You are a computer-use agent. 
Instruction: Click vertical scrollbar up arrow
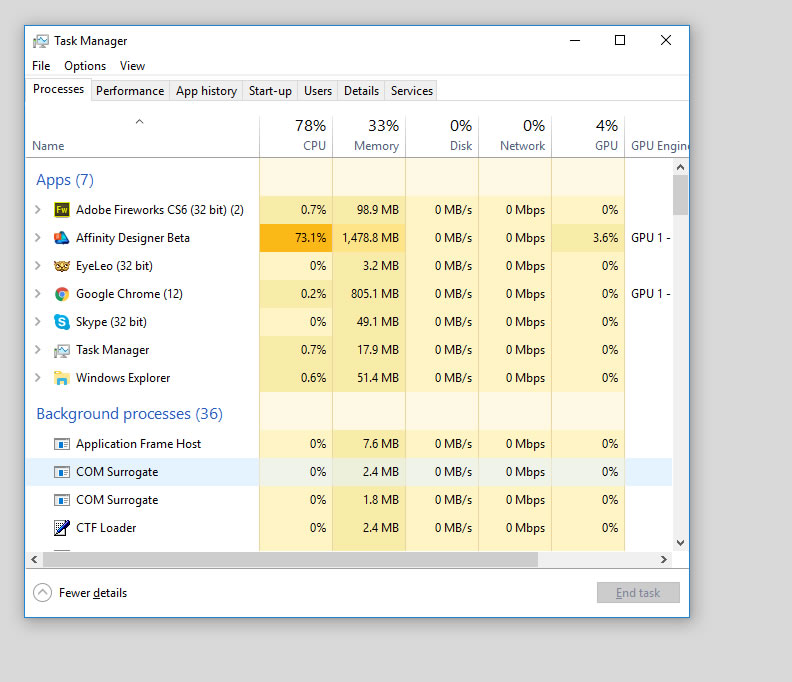click(680, 167)
